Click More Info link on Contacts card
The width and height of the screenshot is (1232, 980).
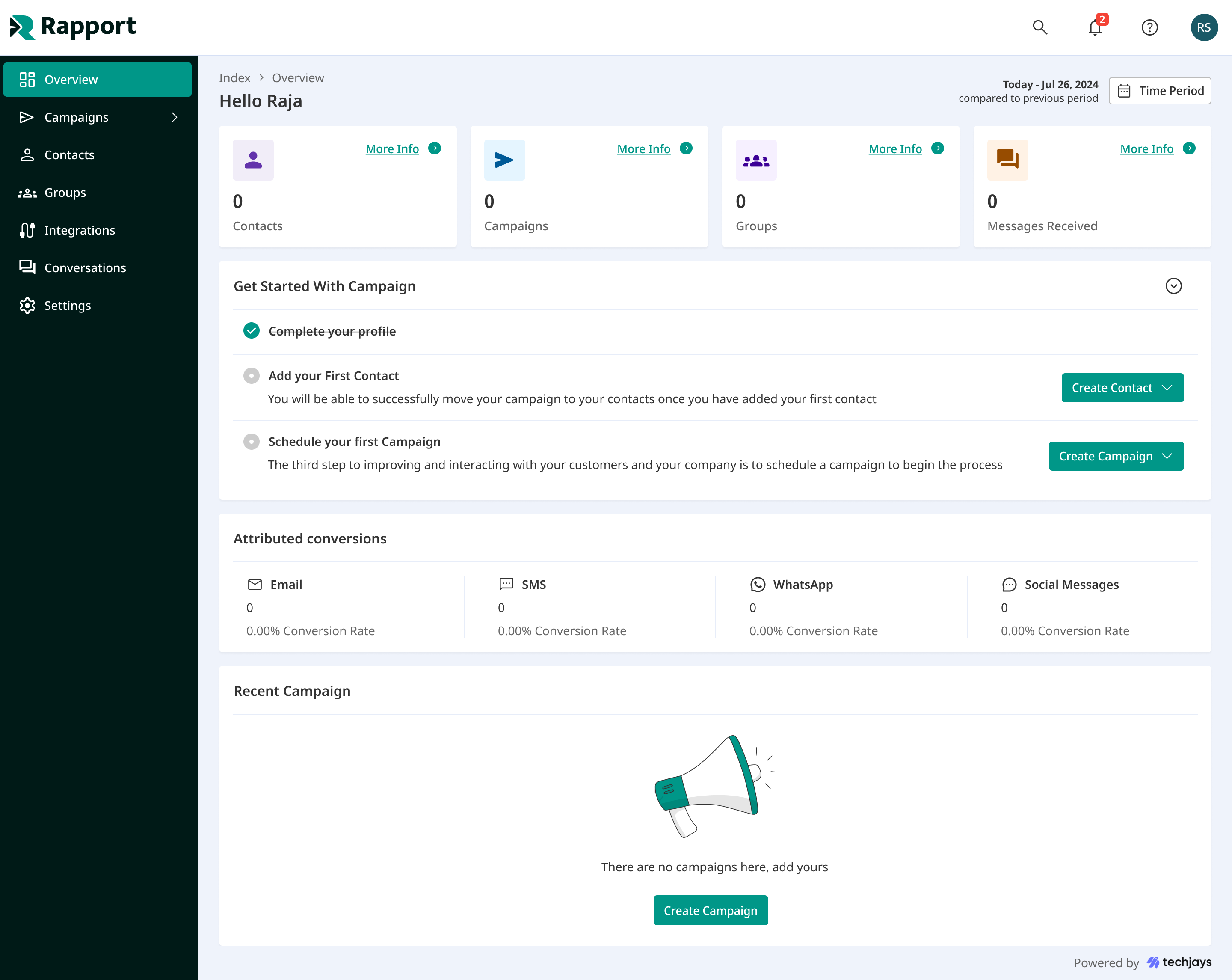[x=392, y=148]
